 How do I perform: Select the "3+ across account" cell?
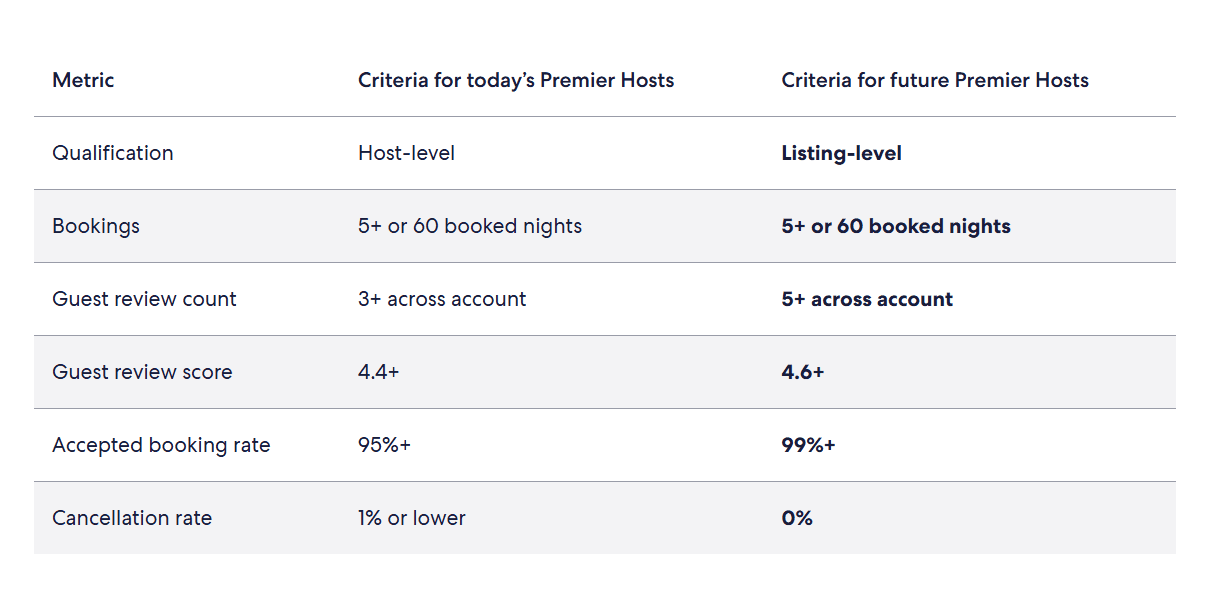(442, 299)
